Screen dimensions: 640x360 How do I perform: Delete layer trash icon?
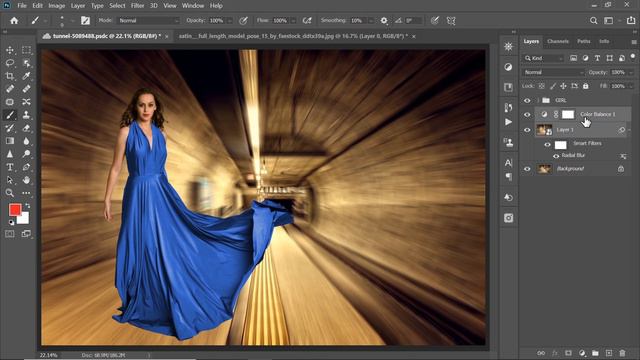click(622, 353)
